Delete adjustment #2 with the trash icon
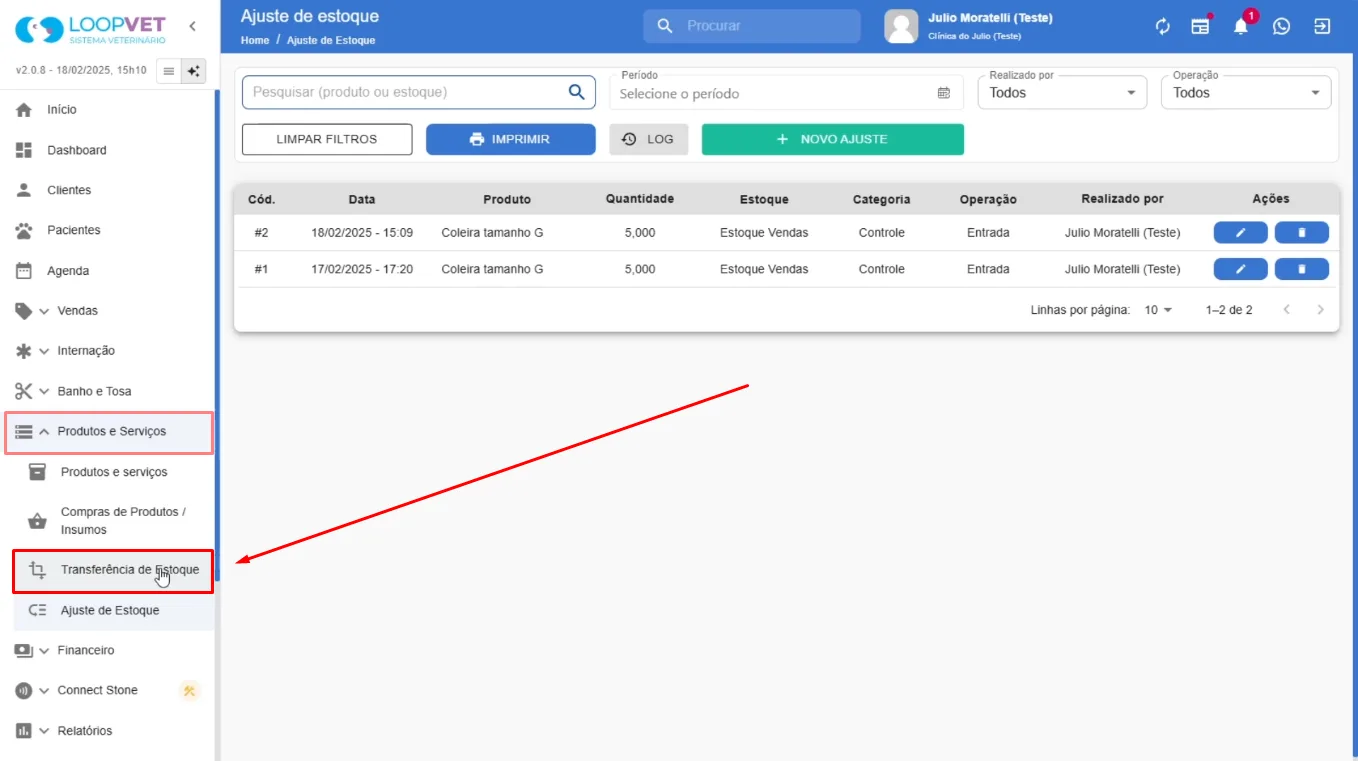This screenshot has height=761, width=1358. 1301,233
